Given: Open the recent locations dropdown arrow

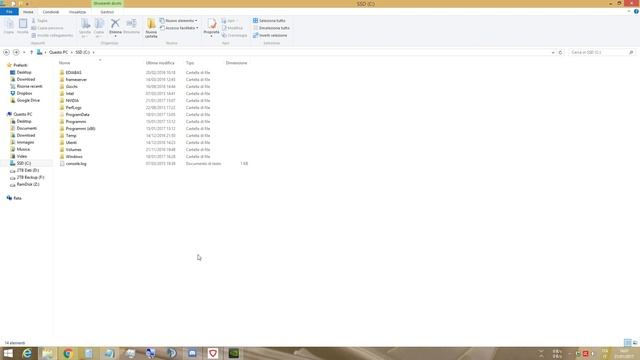Looking at the screenshot, I should [x=24, y=52].
